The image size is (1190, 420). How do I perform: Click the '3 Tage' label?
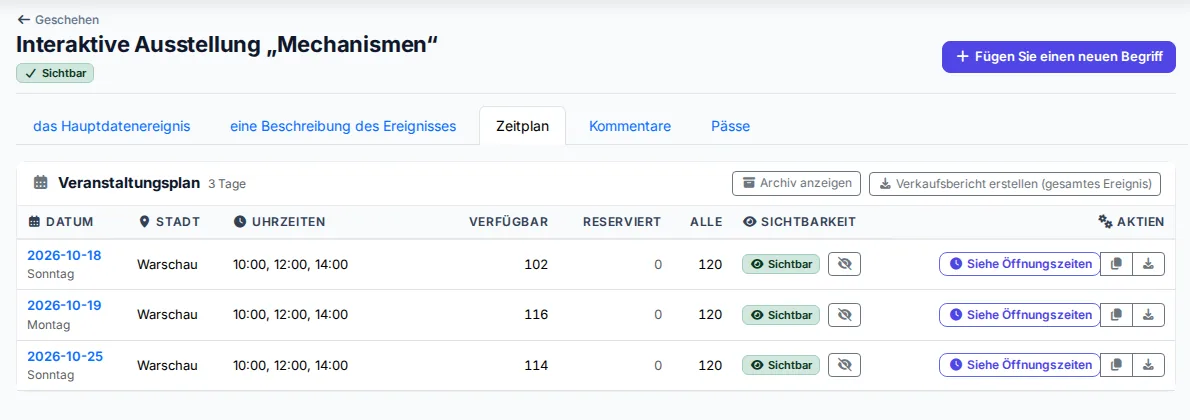click(227, 184)
